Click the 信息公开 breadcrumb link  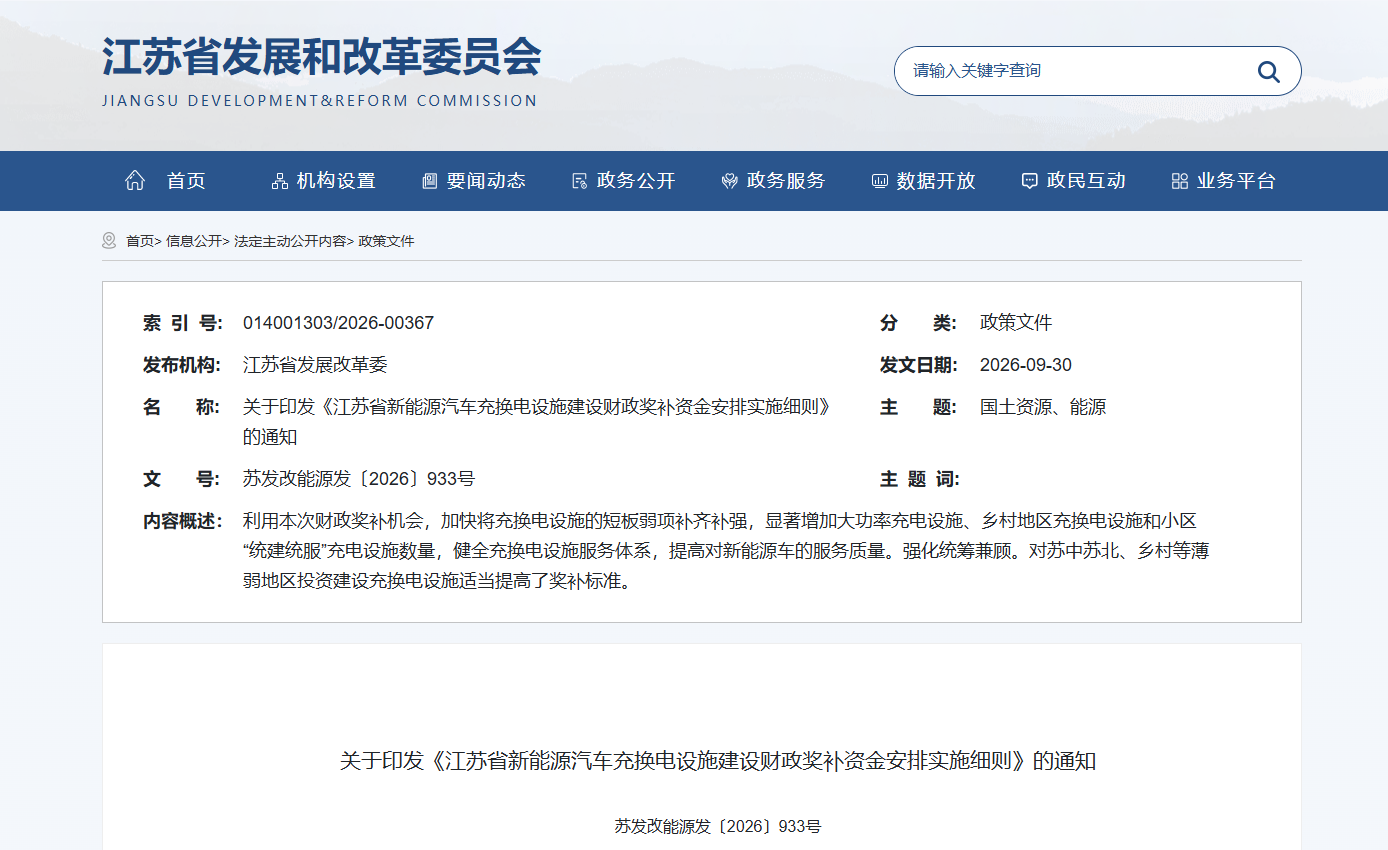click(194, 241)
